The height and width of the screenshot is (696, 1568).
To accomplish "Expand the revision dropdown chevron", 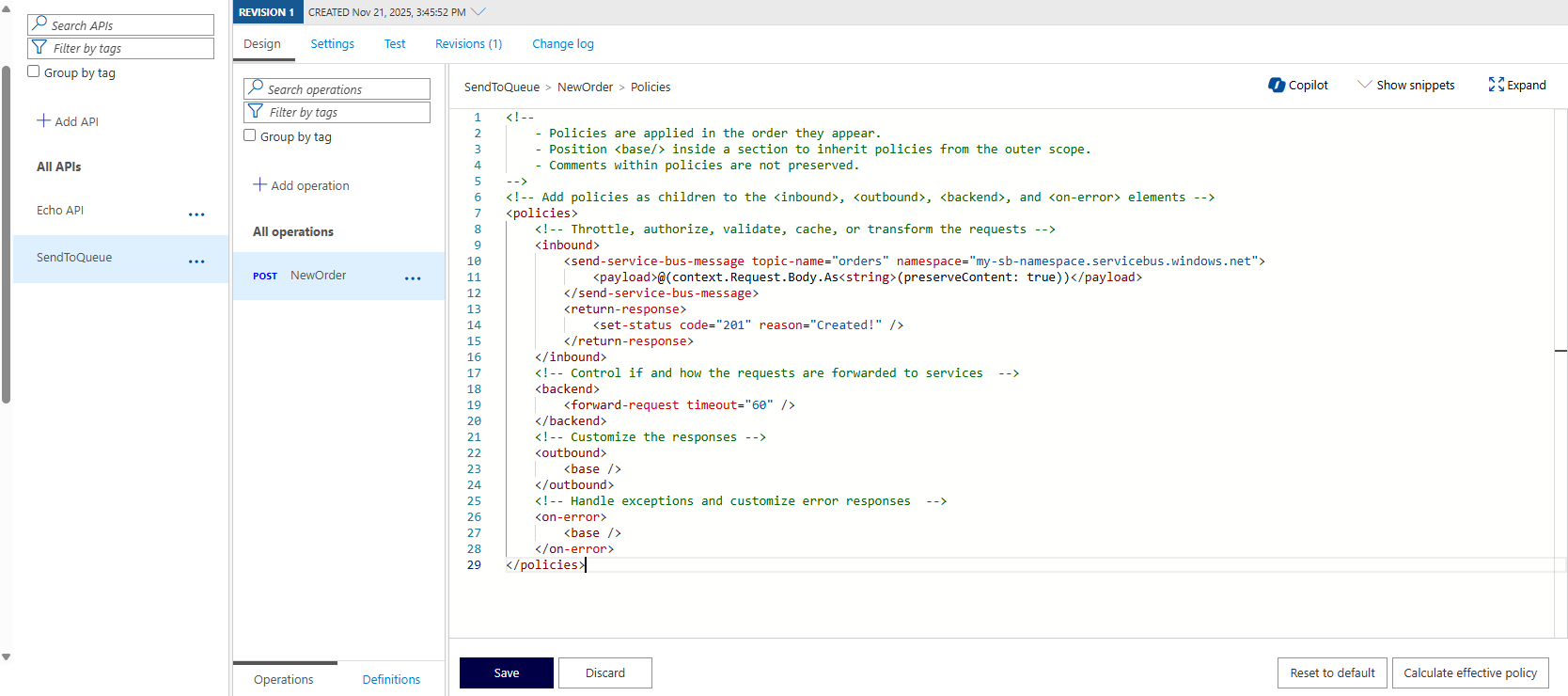I will 478,12.
